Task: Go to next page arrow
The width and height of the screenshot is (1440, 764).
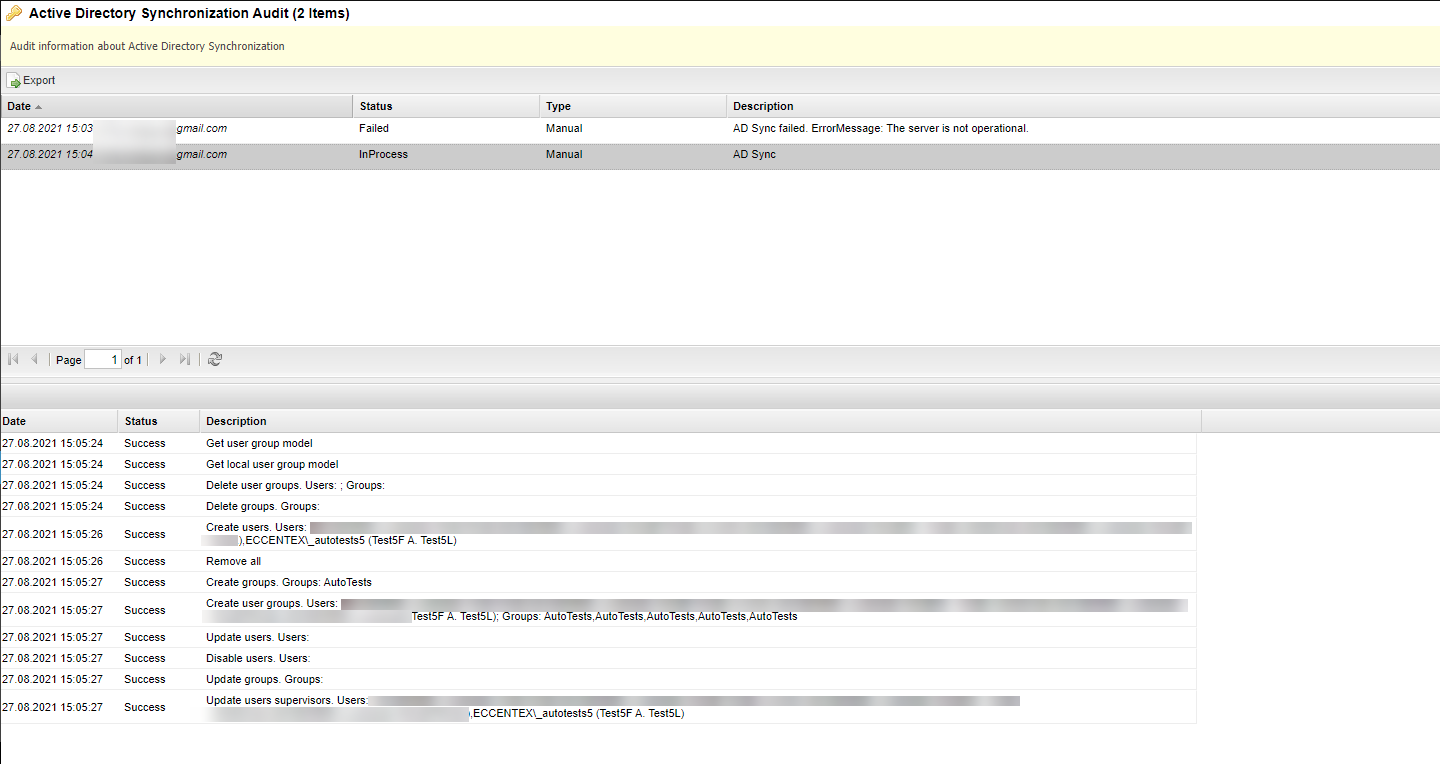Action: pyautogui.click(x=163, y=359)
